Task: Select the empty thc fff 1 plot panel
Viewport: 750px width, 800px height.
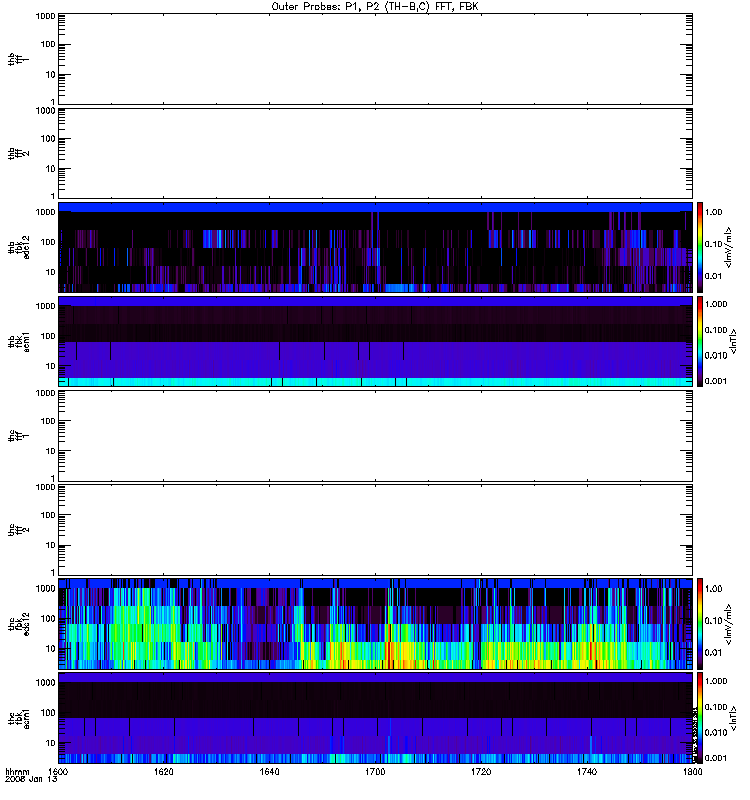Action: point(375,436)
